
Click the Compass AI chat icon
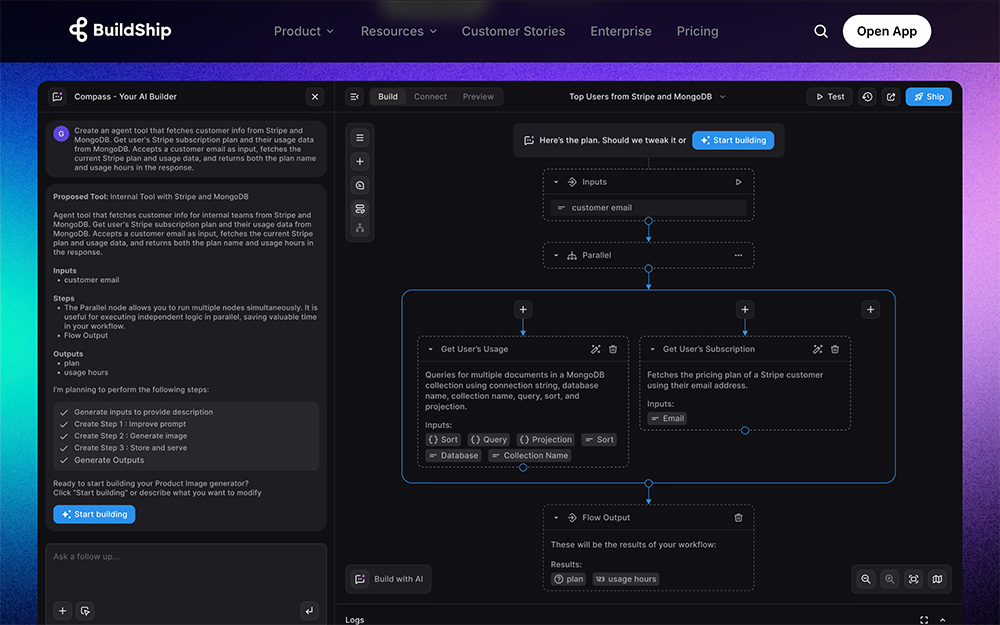coord(57,97)
